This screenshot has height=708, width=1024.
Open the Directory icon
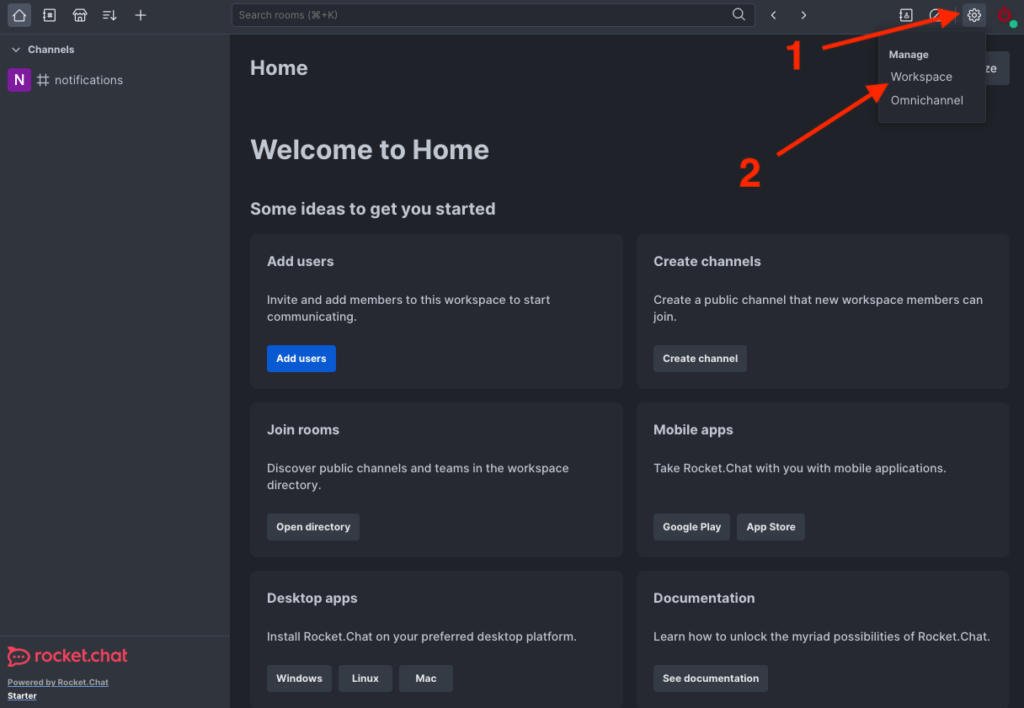[x=49, y=15]
